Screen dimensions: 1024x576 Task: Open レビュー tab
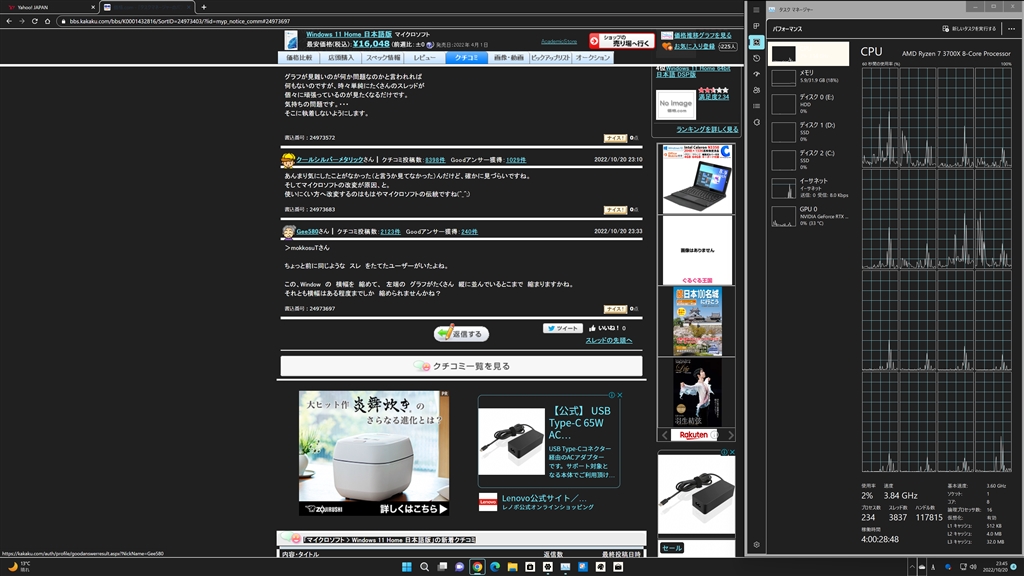[424, 57]
